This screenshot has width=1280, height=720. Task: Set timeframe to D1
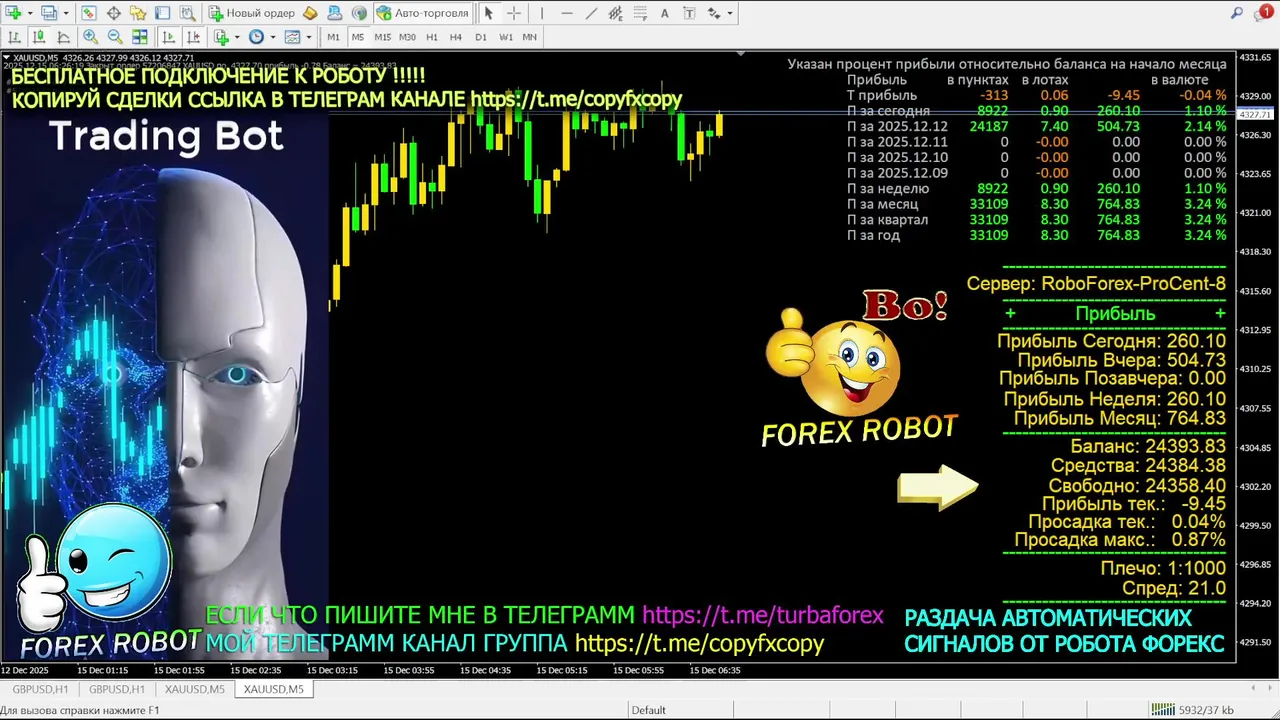(481, 37)
